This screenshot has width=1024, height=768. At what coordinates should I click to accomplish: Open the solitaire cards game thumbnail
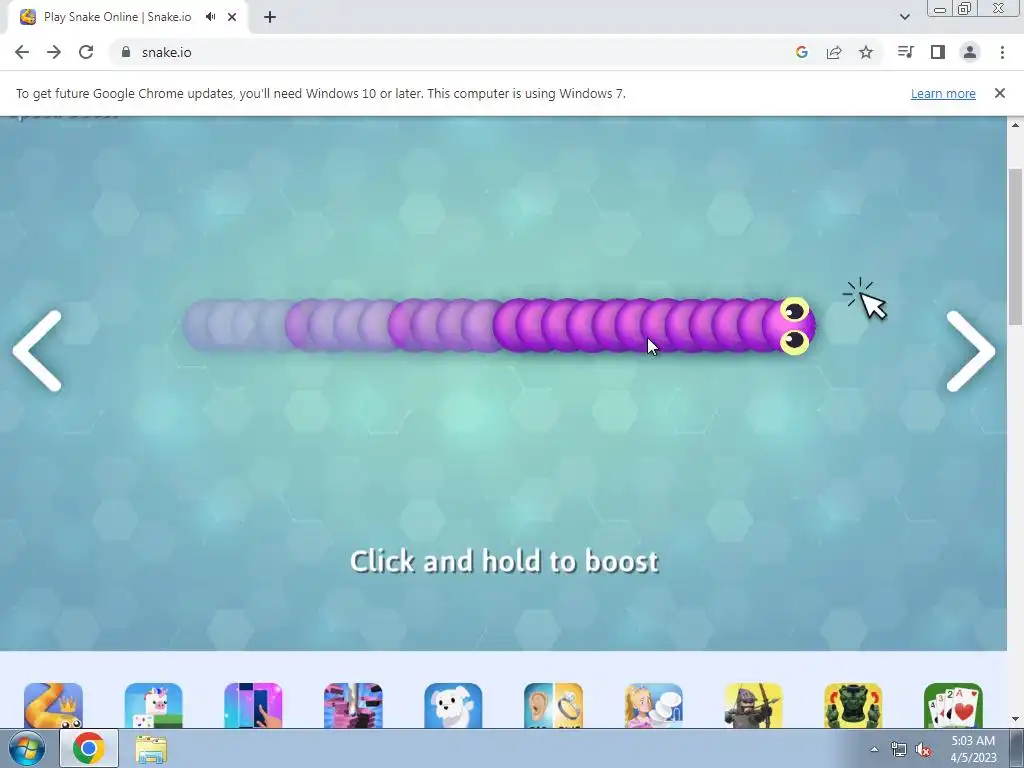(x=953, y=706)
